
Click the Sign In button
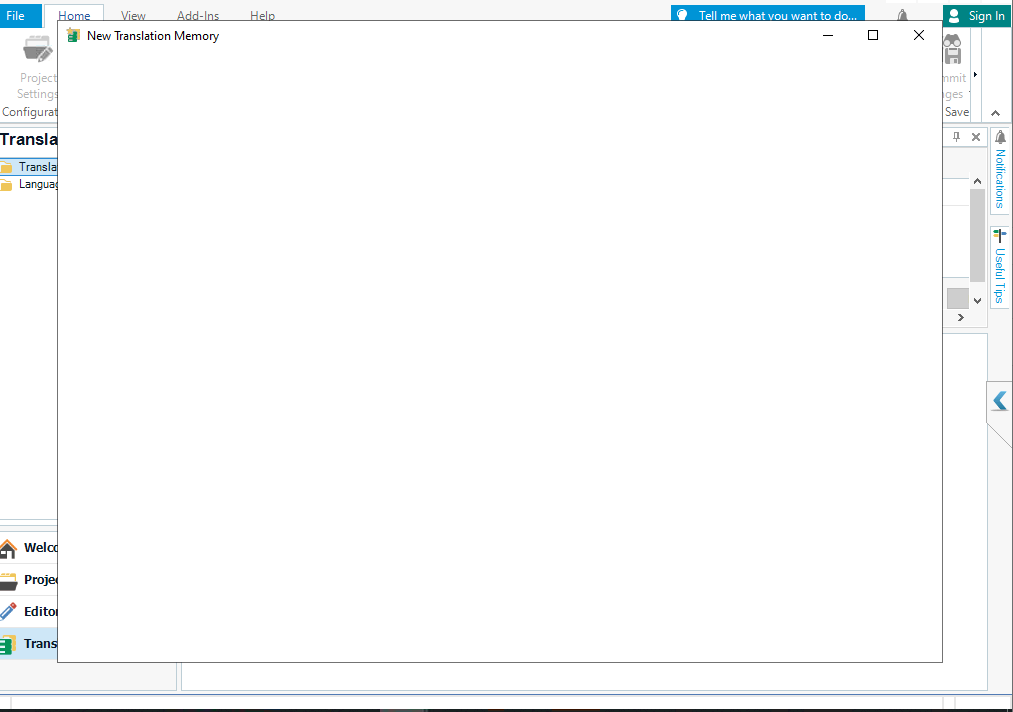pyautogui.click(x=977, y=16)
